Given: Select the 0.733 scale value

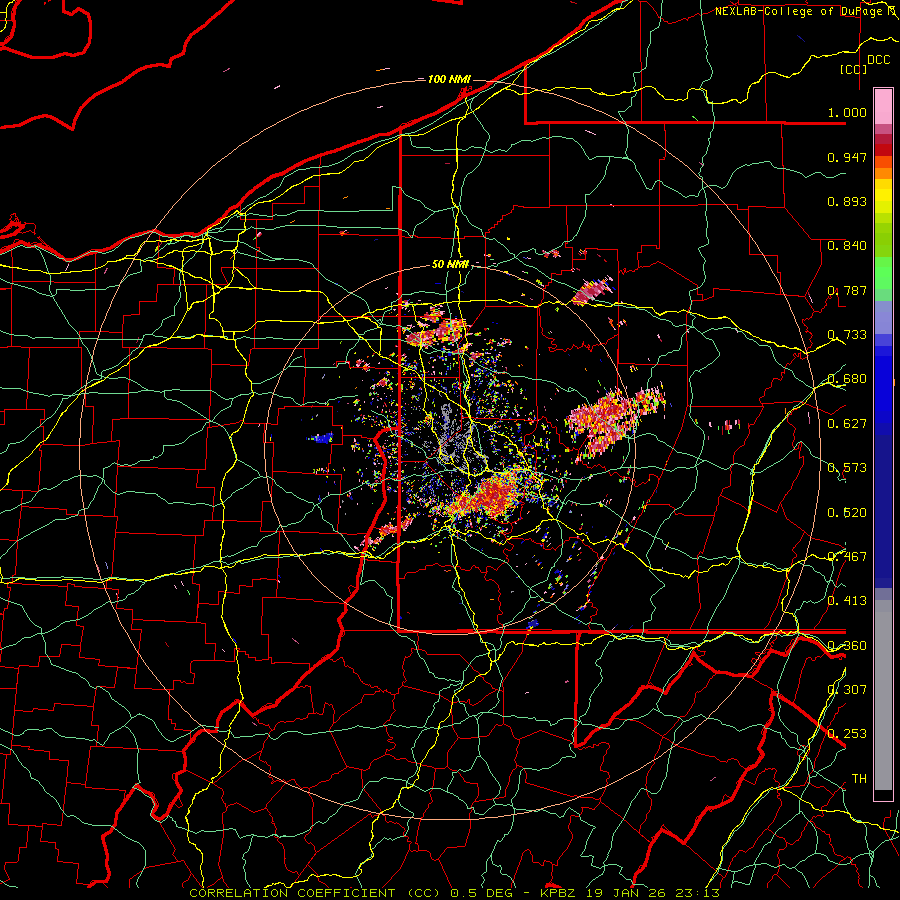Looking at the screenshot, I should click(847, 335).
